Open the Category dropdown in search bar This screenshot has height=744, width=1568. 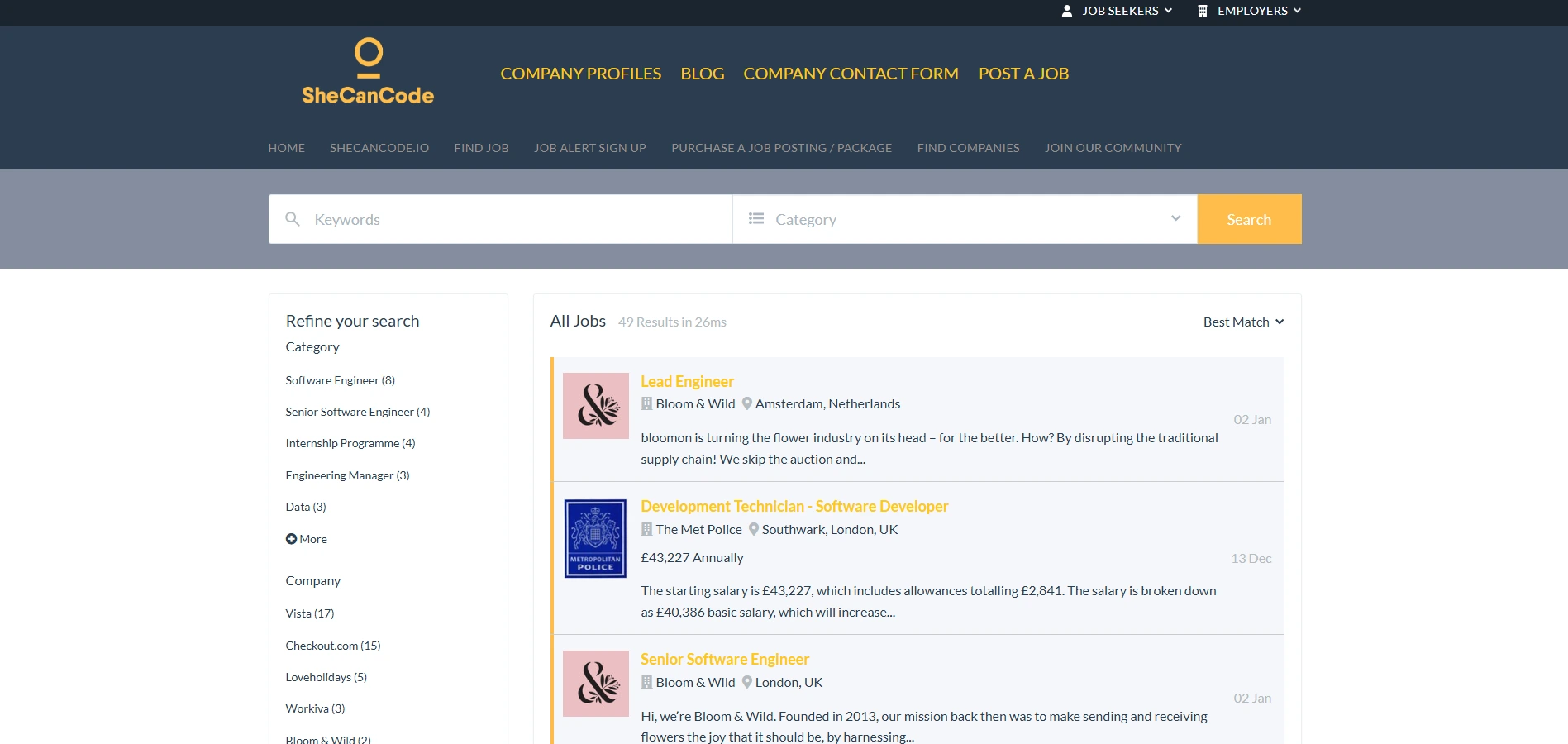(965, 219)
